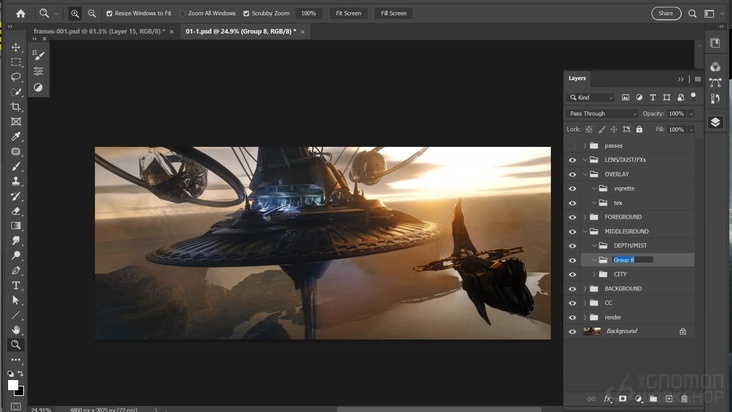This screenshot has height=412, width=732.
Task: Open the Kind filter dropdown
Action: [591, 97]
